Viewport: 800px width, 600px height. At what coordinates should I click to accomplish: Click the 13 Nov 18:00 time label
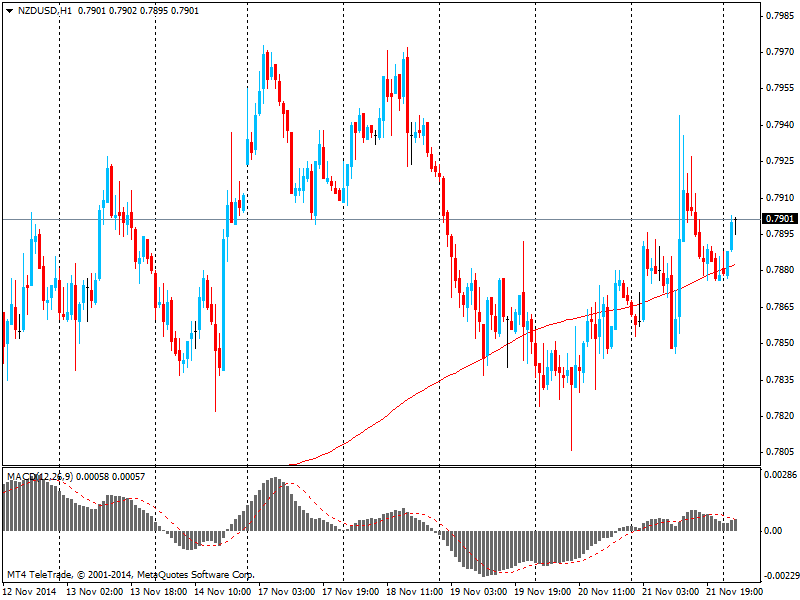pyautogui.click(x=158, y=592)
